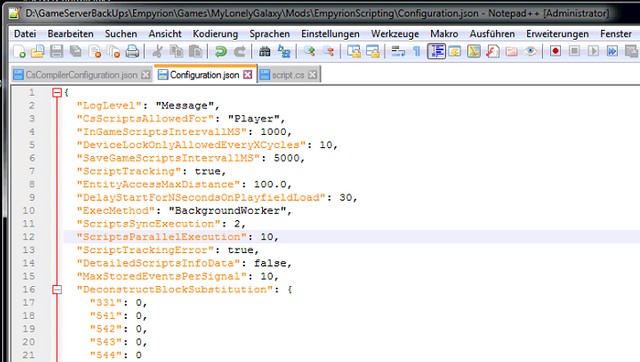Switch to CsCompilerConfiguration.json tab

point(81,75)
